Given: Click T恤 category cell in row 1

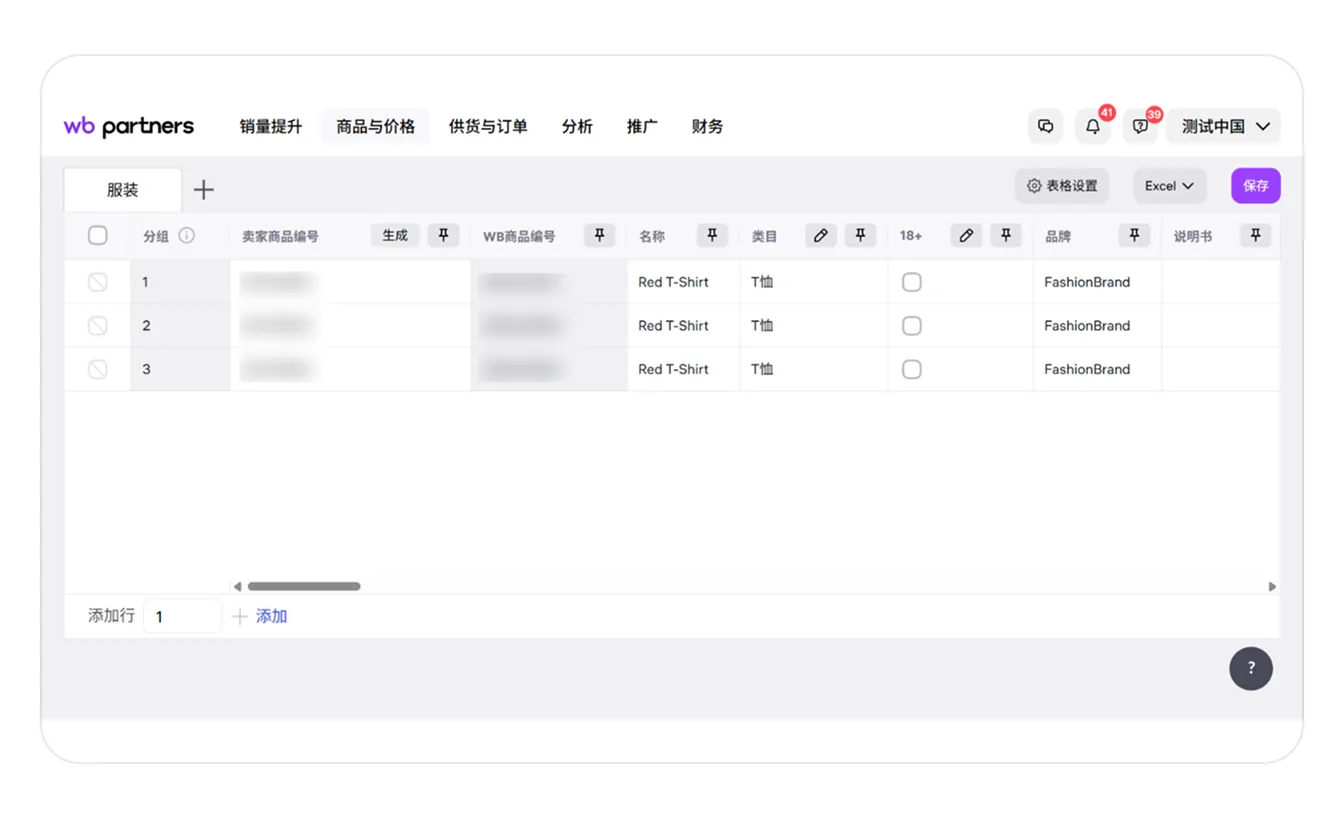Looking at the screenshot, I should 814,282.
